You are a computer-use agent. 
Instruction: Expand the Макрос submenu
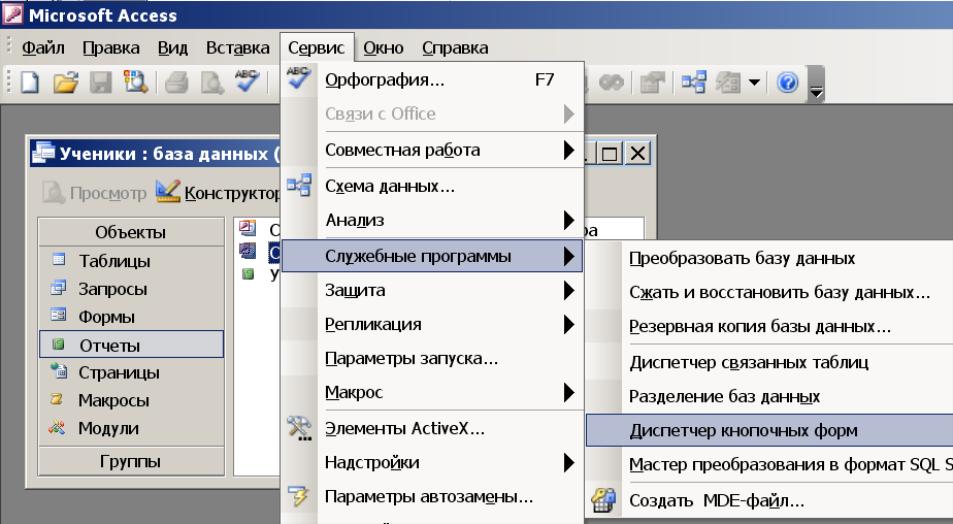432,392
